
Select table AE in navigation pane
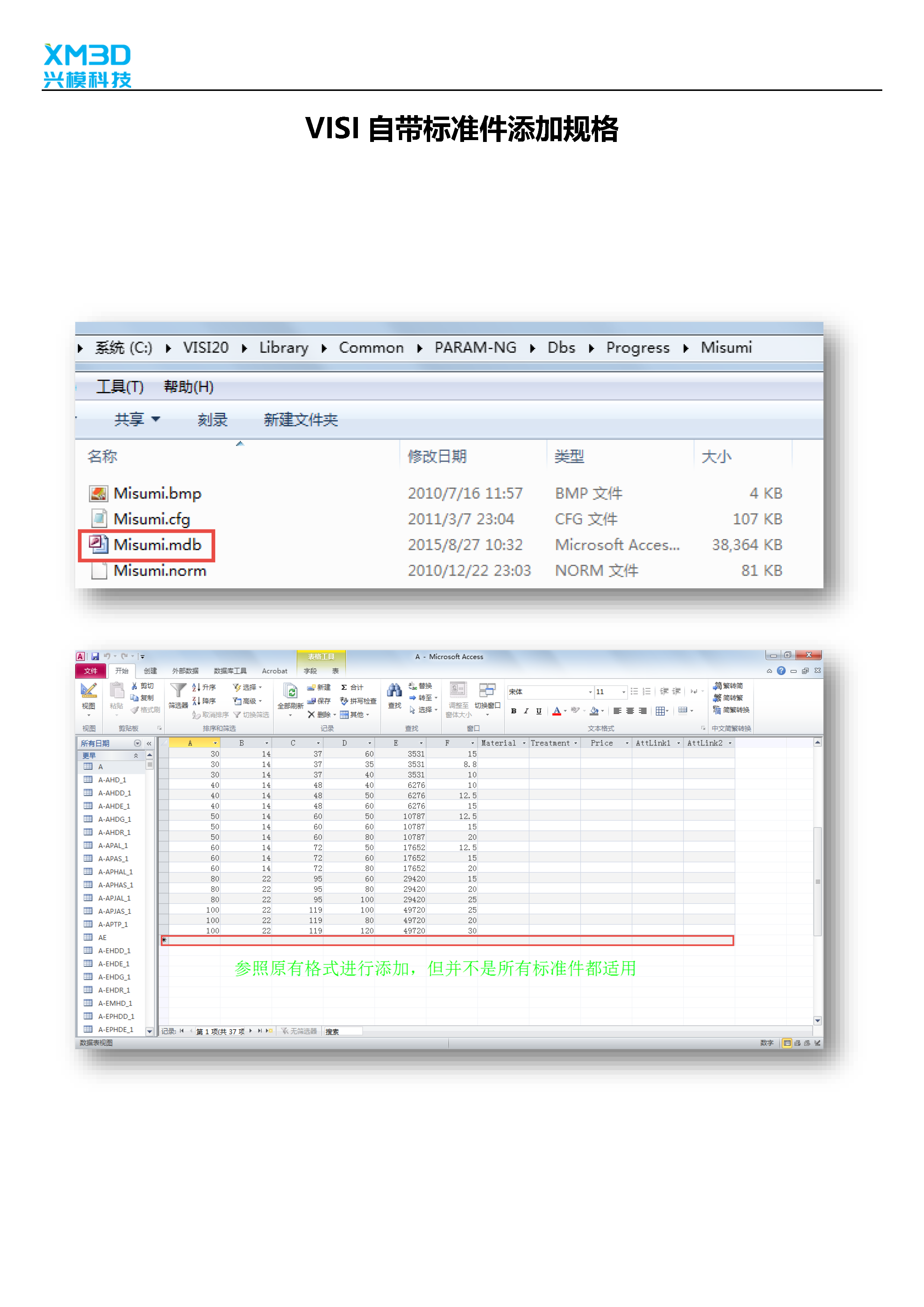[x=102, y=937]
